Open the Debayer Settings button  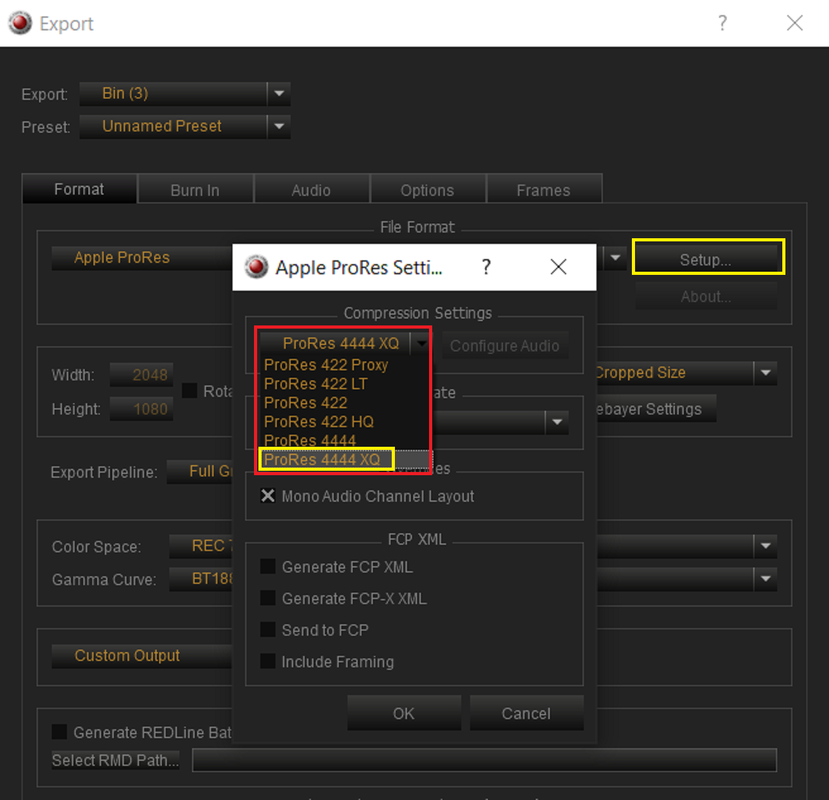pyautogui.click(x=656, y=409)
